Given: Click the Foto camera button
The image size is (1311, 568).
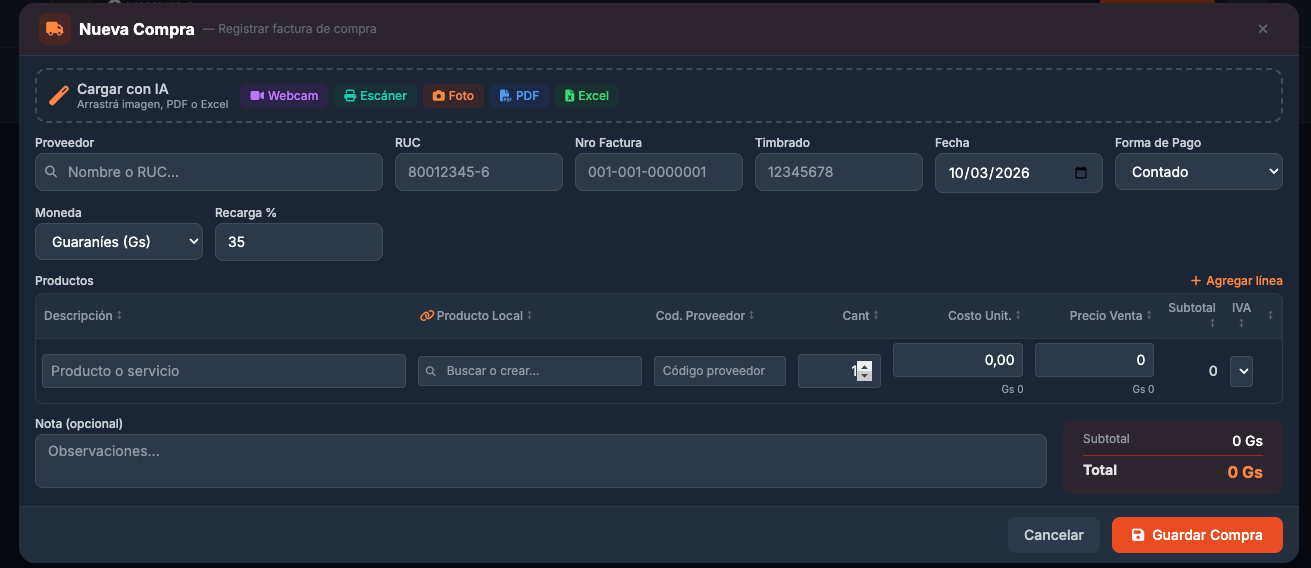Looking at the screenshot, I should point(453,96).
